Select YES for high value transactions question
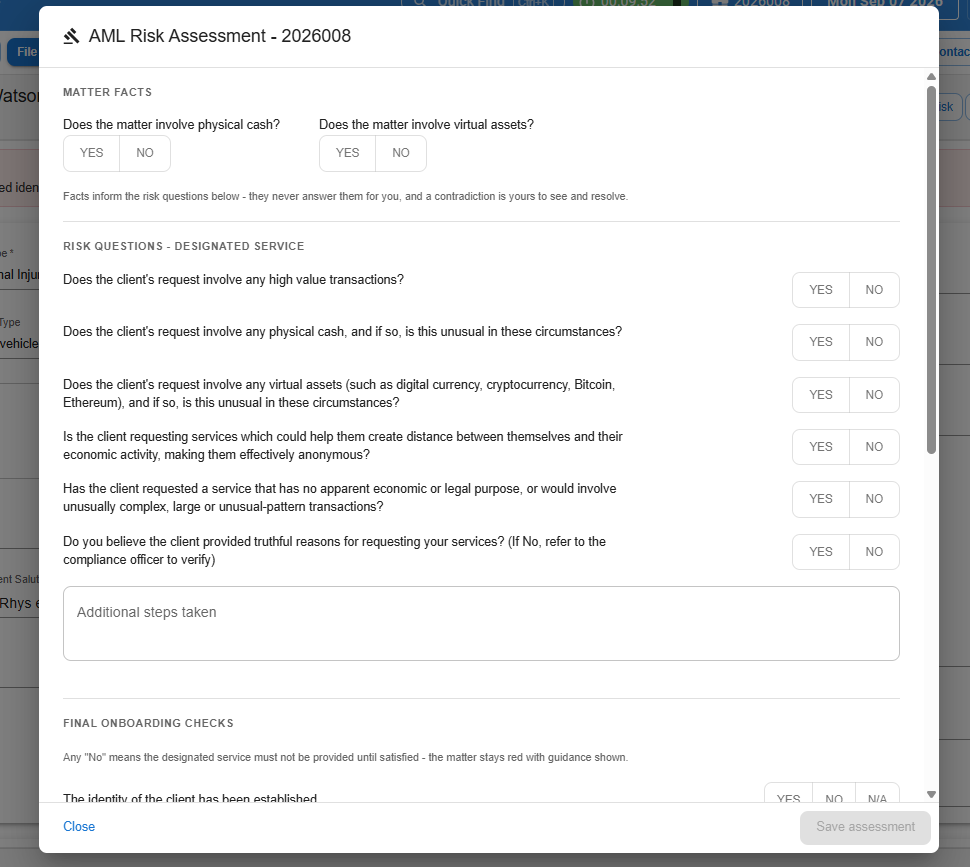Viewport: 970px width, 867px height. (821, 290)
